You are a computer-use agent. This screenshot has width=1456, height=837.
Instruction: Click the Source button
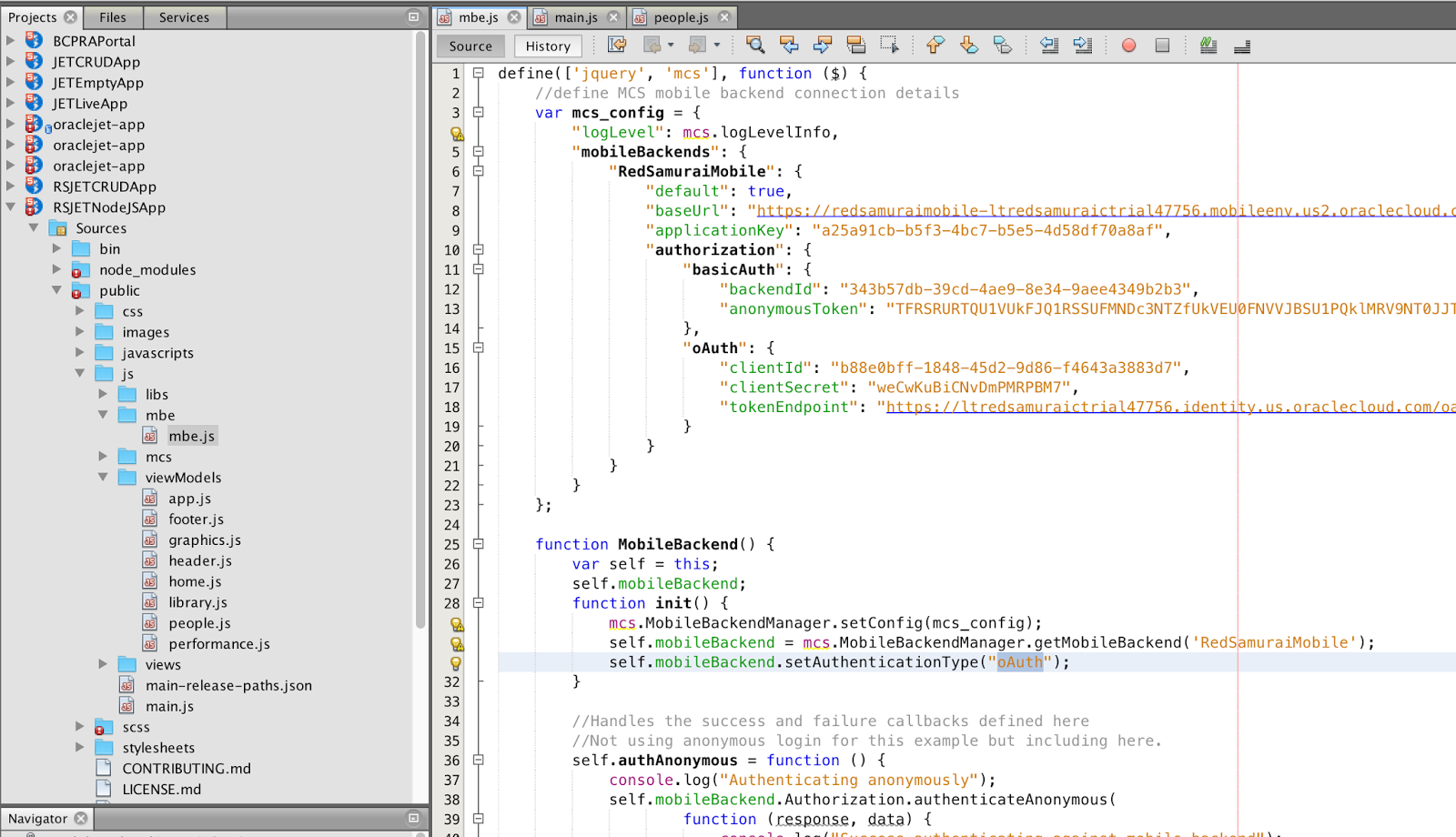point(470,45)
